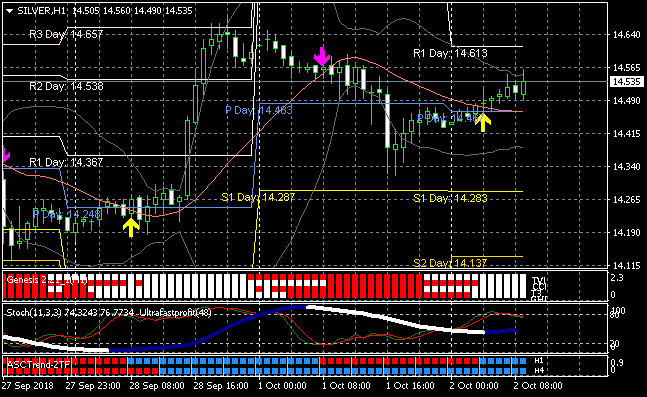Click the 1 Oct 00:00 time label

click(x=282, y=386)
